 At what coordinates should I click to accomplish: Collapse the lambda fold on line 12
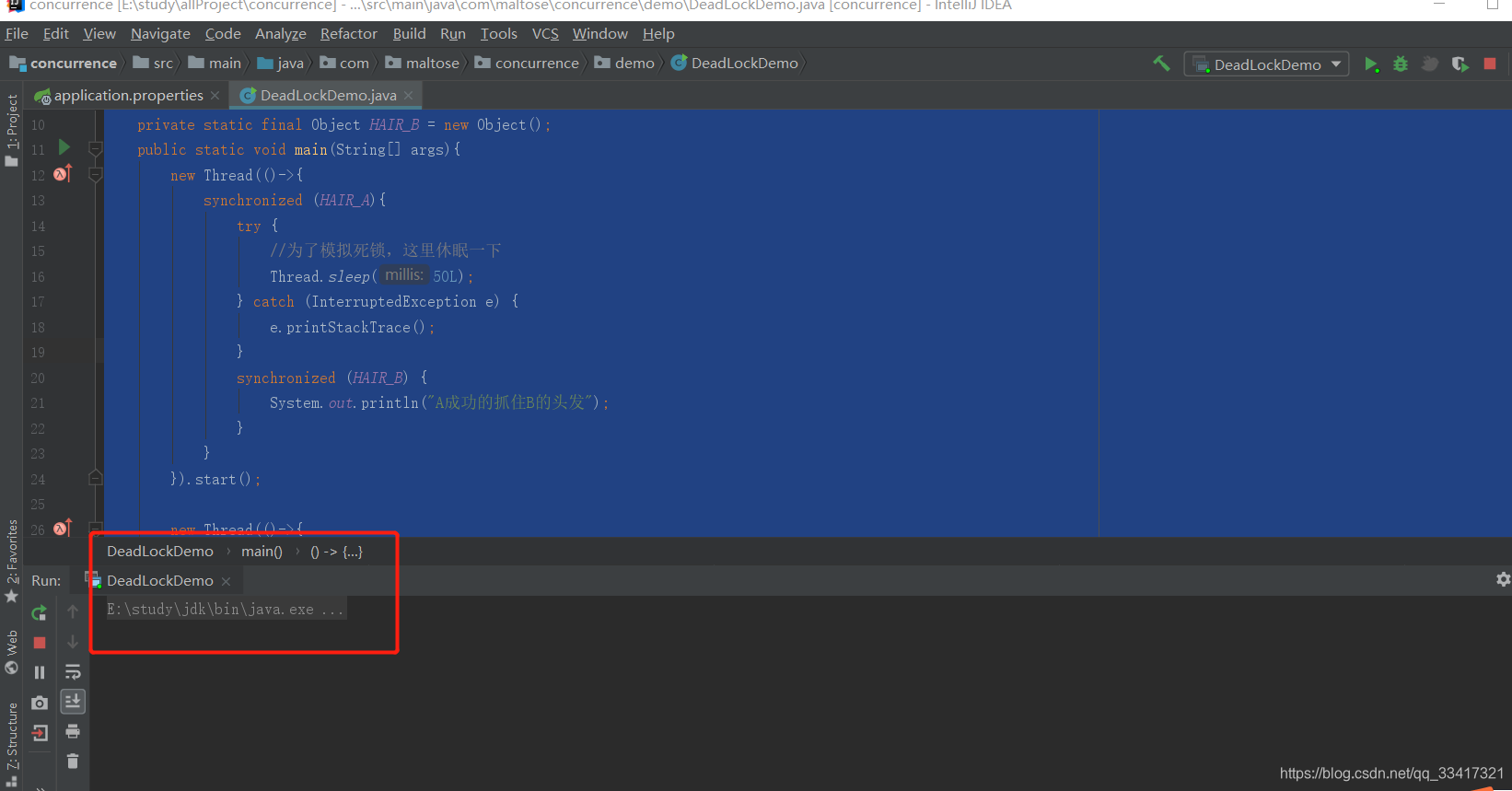coord(95,174)
